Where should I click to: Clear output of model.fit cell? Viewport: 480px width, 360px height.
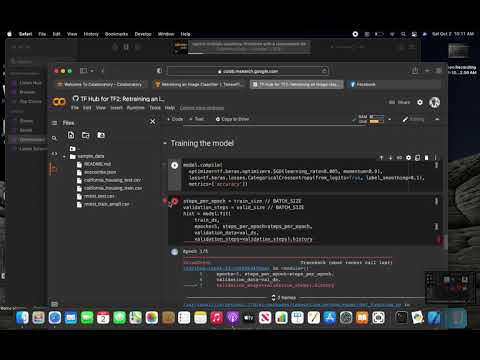click(x=174, y=252)
